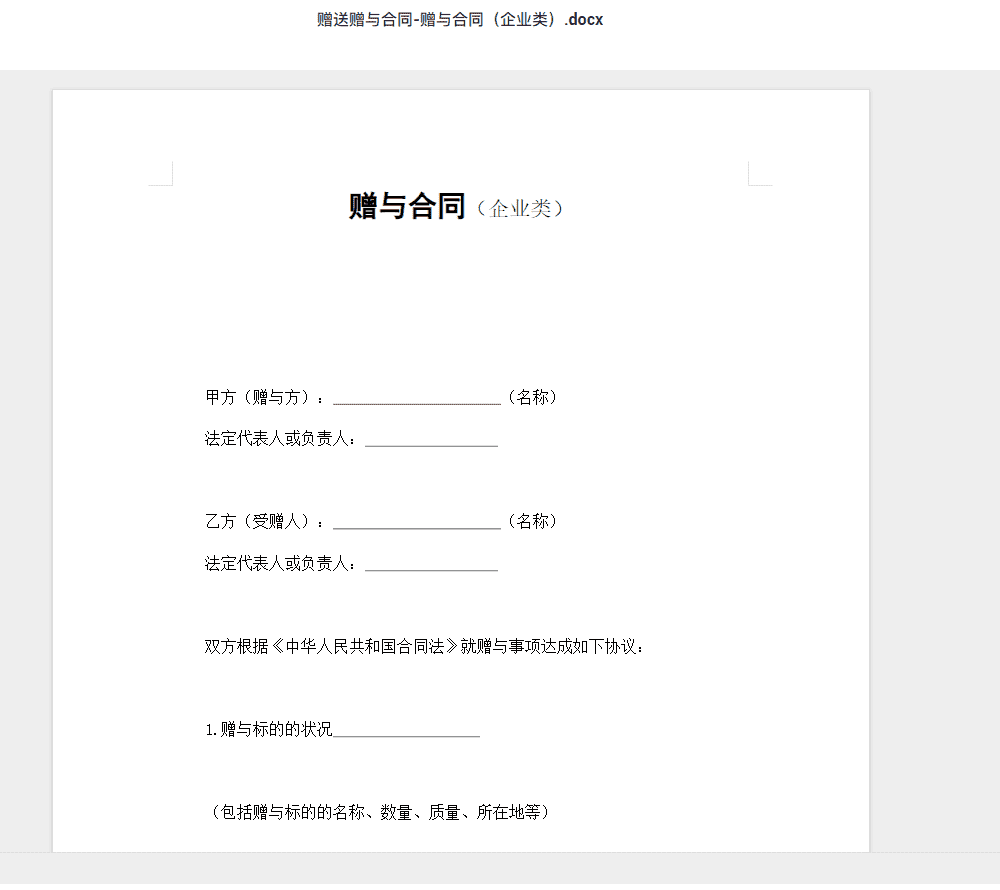This screenshot has height=890, width=1000.
Task: Click 法定代表人或负责人 label under 甲方
Action: [x=280, y=439]
